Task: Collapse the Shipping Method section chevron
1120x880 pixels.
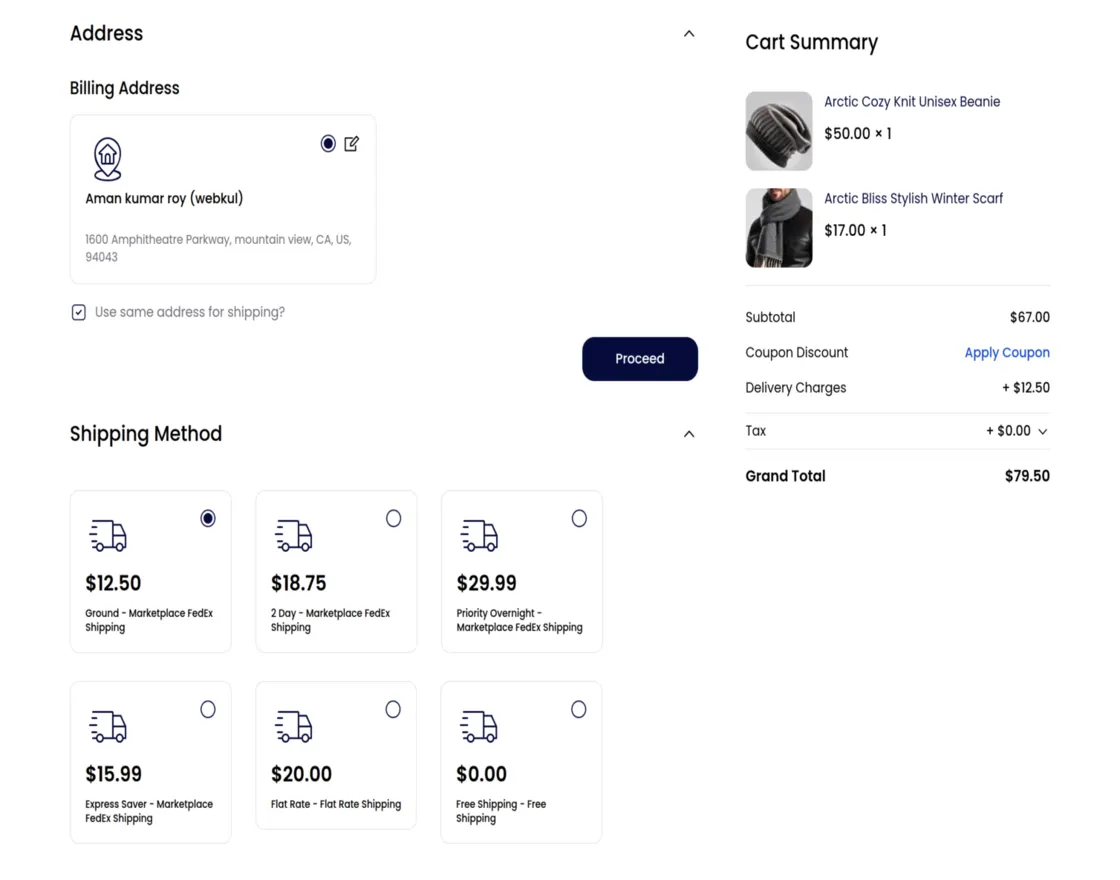Action: point(689,434)
